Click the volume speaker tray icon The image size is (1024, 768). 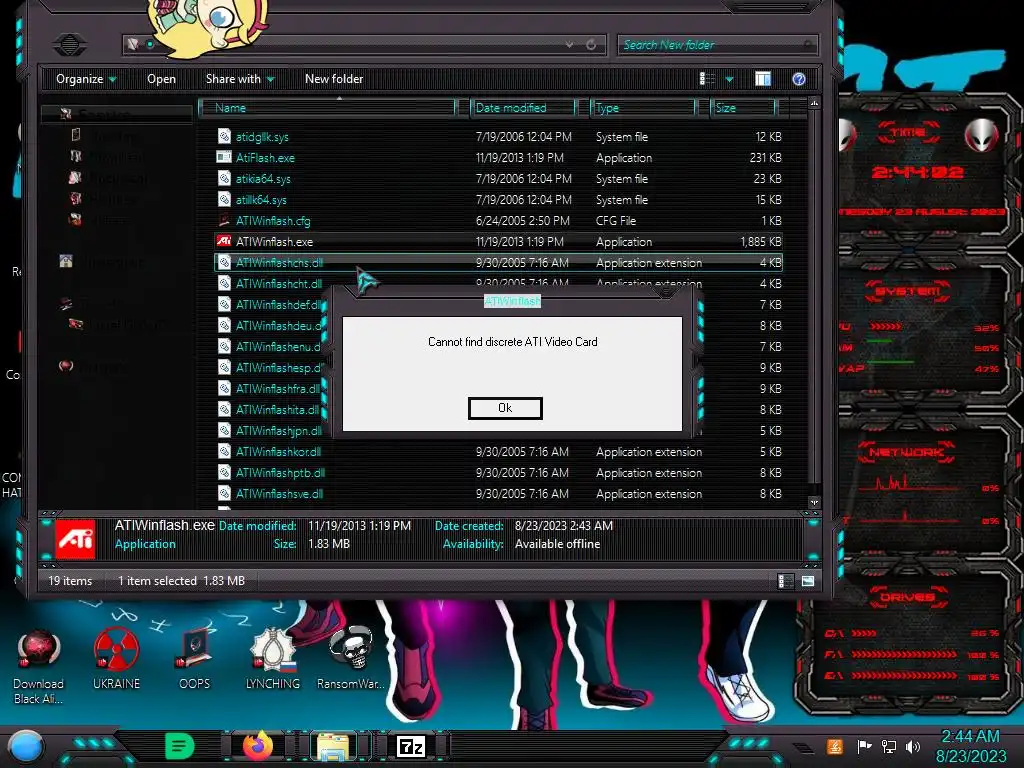[x=913, y=746]
